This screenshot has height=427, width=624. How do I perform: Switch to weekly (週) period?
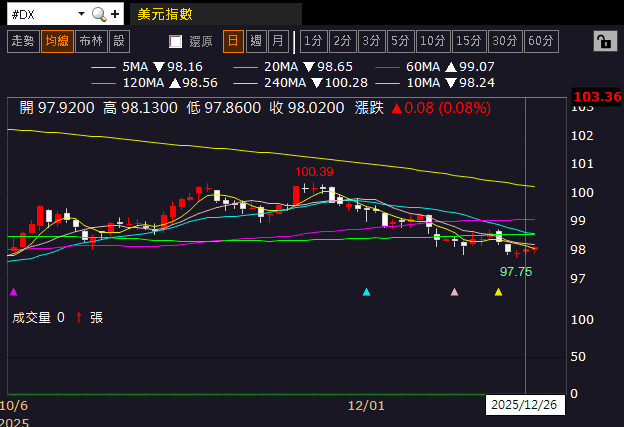coord(255,41)
